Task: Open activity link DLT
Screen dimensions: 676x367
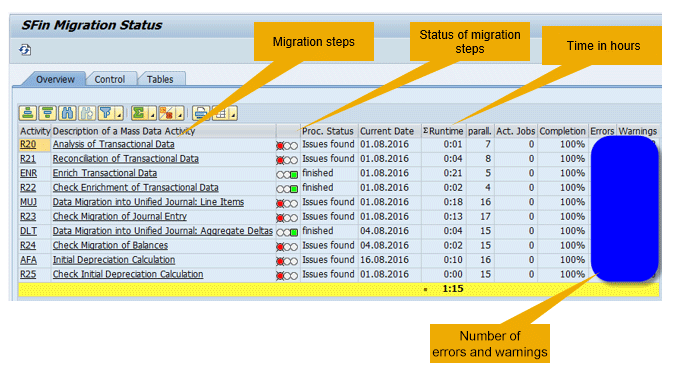Action: [28, 231]
